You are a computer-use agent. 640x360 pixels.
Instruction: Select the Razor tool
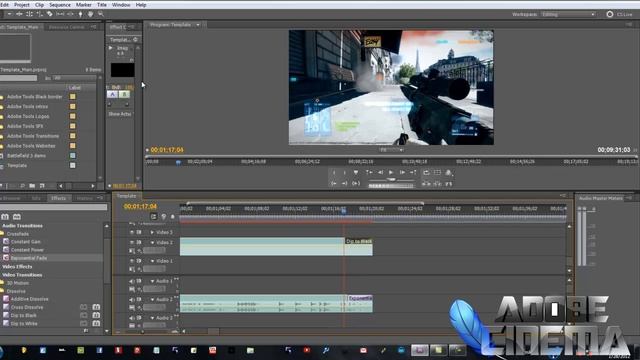[50, 14]
